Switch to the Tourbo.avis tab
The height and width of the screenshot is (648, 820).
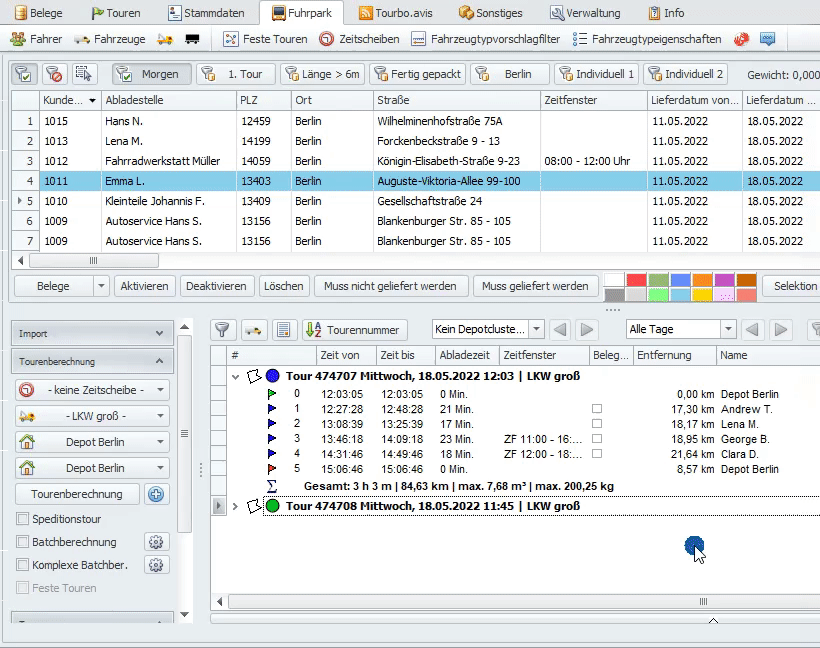click(x=396, y=13)
